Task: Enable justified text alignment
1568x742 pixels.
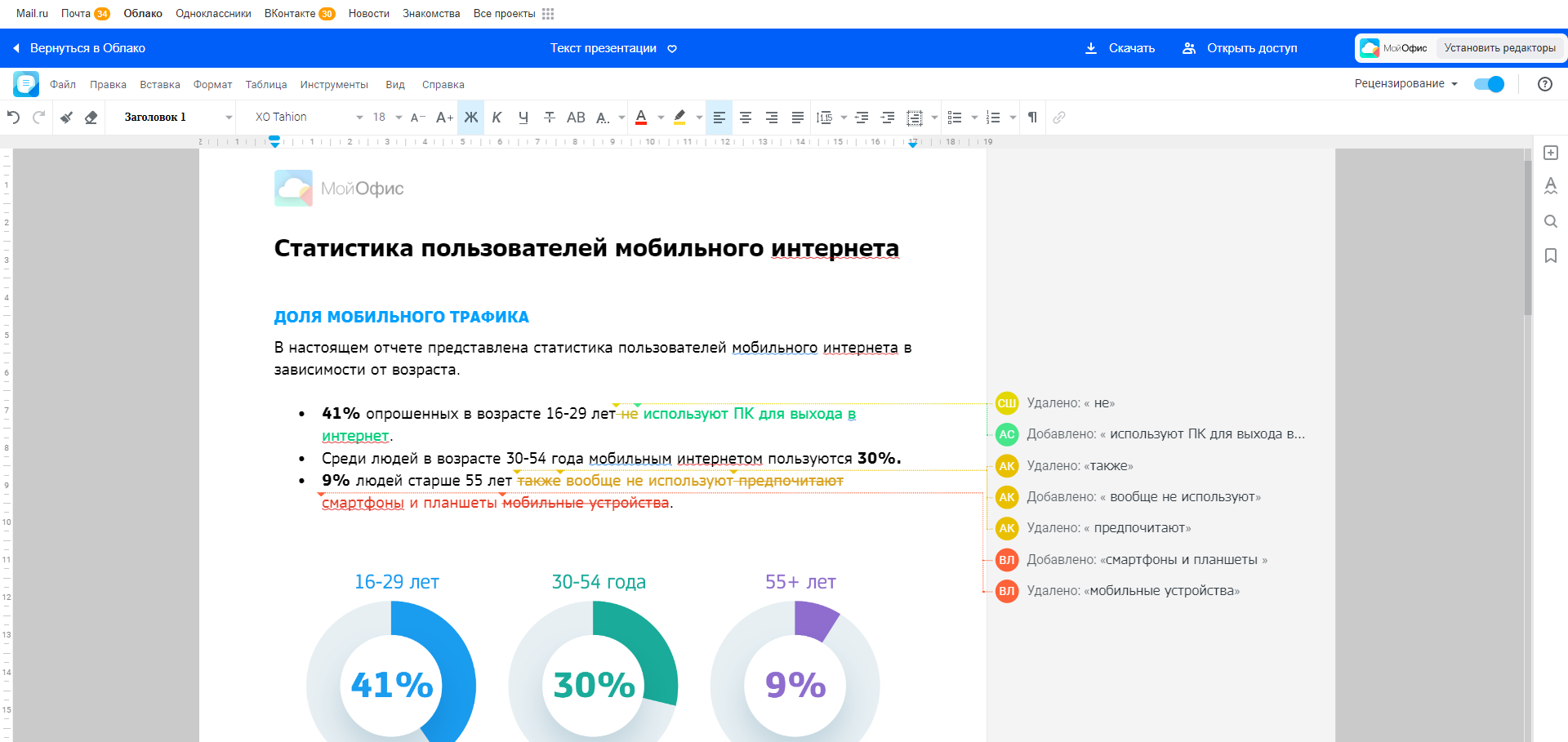Action: pyautogui.click(x=798, y=118)
